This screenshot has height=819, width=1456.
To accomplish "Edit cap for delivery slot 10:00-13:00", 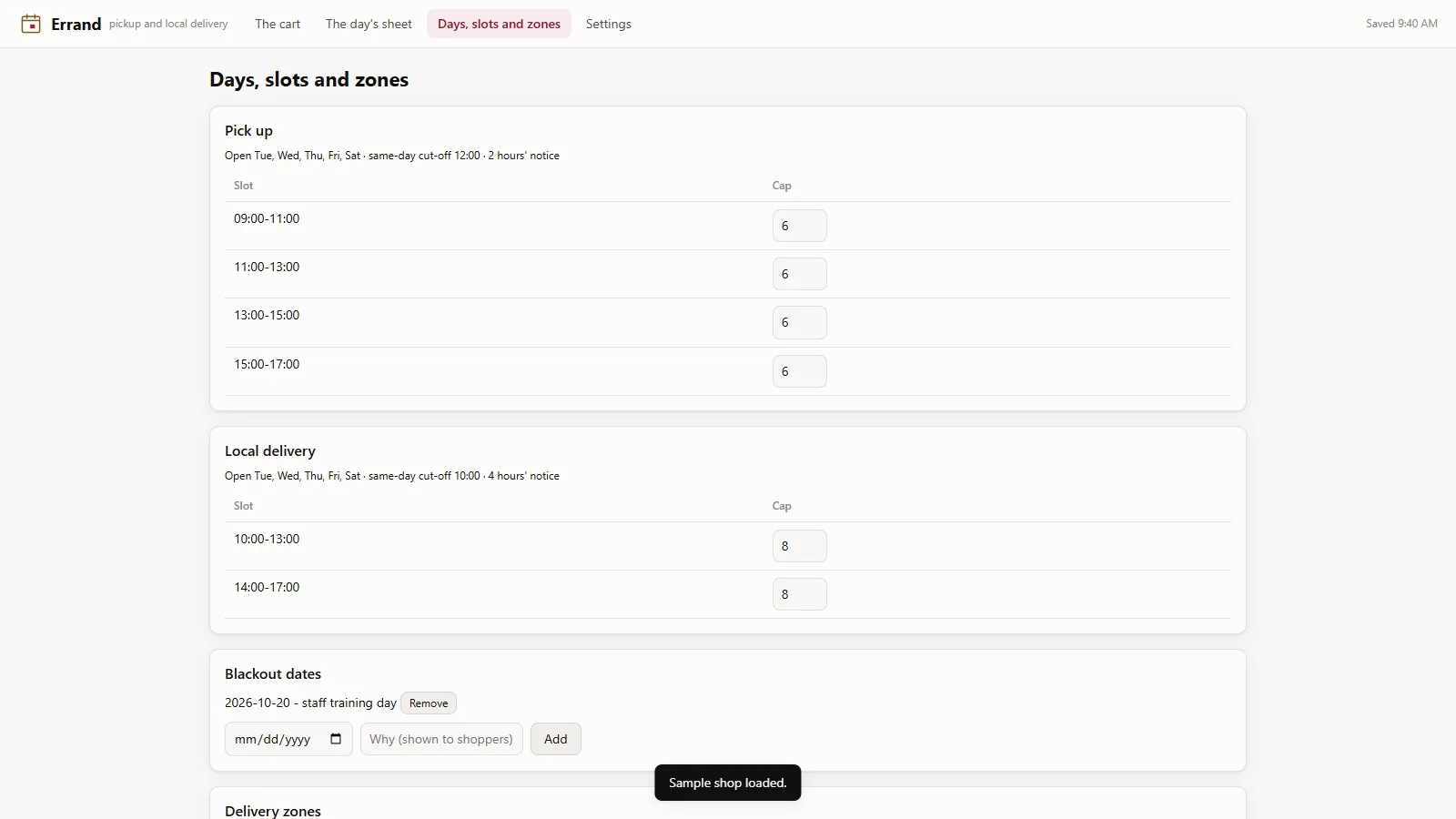I will [x=800, y=546].
